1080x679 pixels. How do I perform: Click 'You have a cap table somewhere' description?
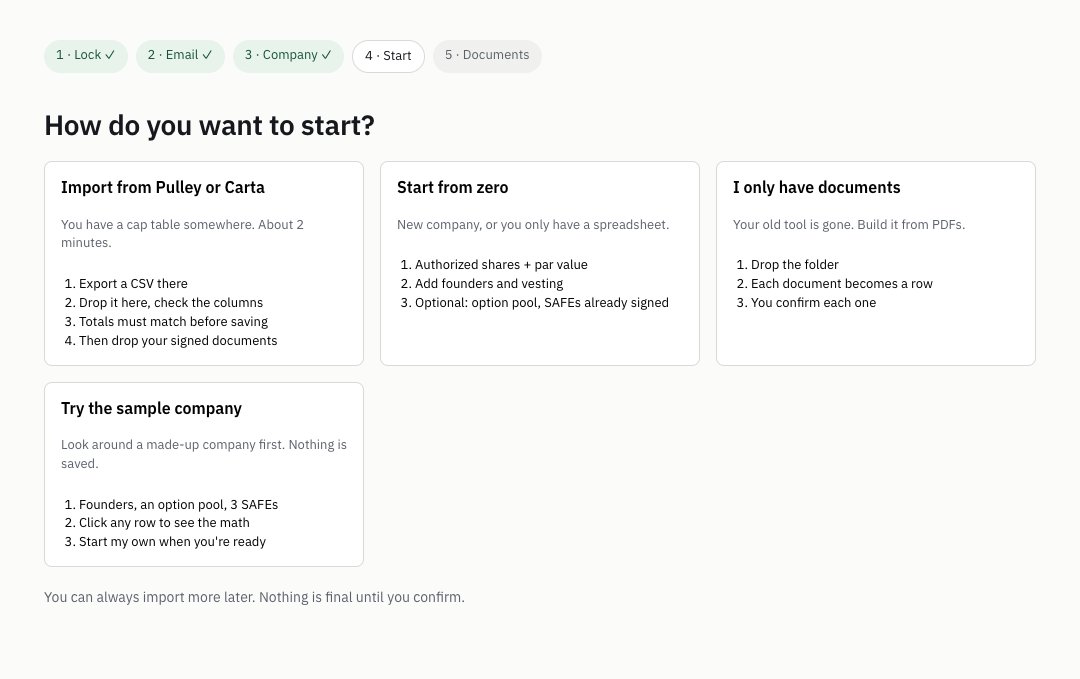pyautogui.click(x=182, y=233)
